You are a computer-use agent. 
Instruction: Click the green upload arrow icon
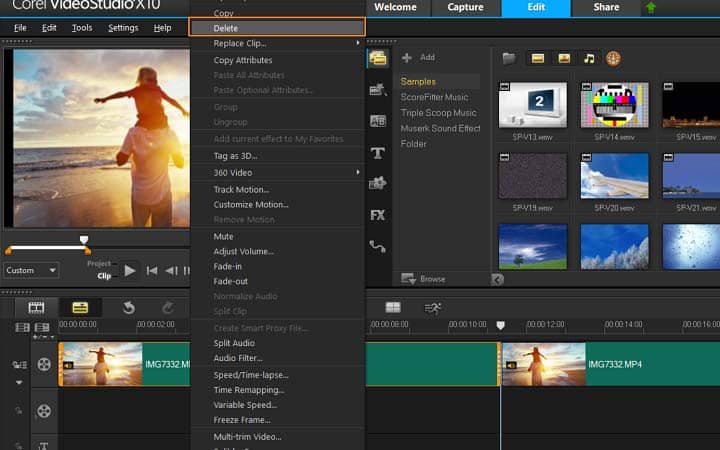coord(651,7)
